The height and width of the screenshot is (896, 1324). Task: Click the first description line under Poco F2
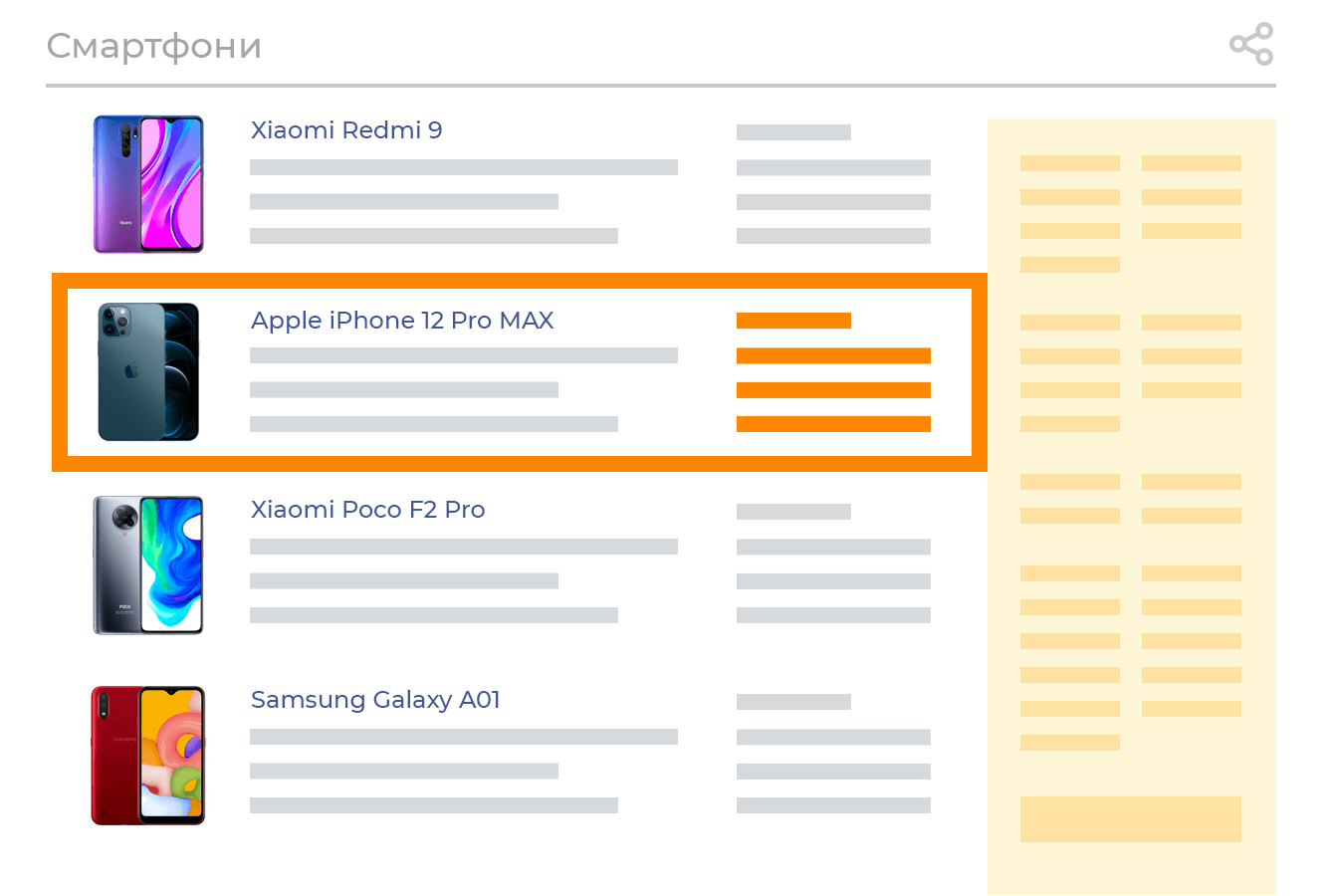click(463, 547)
